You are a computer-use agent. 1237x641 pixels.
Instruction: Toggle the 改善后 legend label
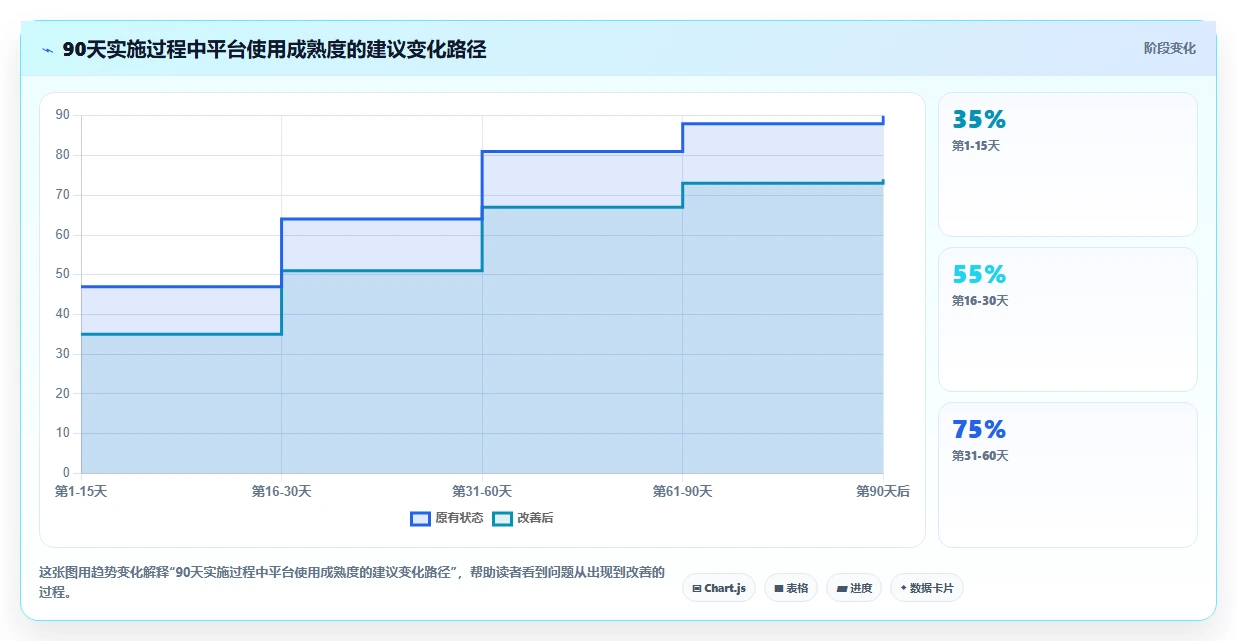point(535,518)
